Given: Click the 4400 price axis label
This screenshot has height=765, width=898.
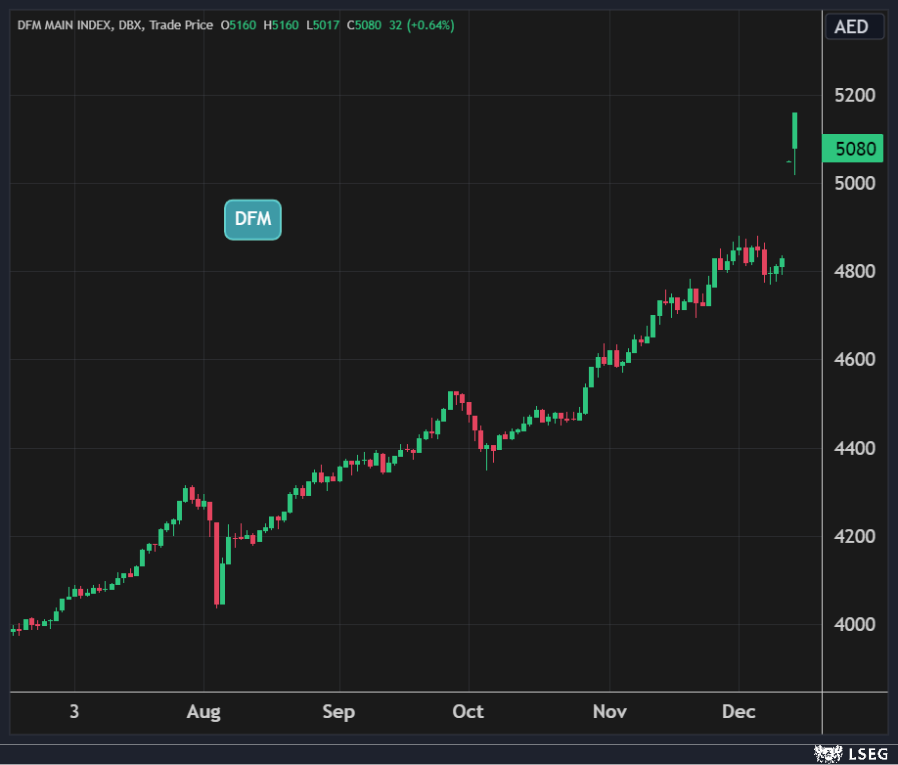Looking at the screenshot, I should [855, 448].
